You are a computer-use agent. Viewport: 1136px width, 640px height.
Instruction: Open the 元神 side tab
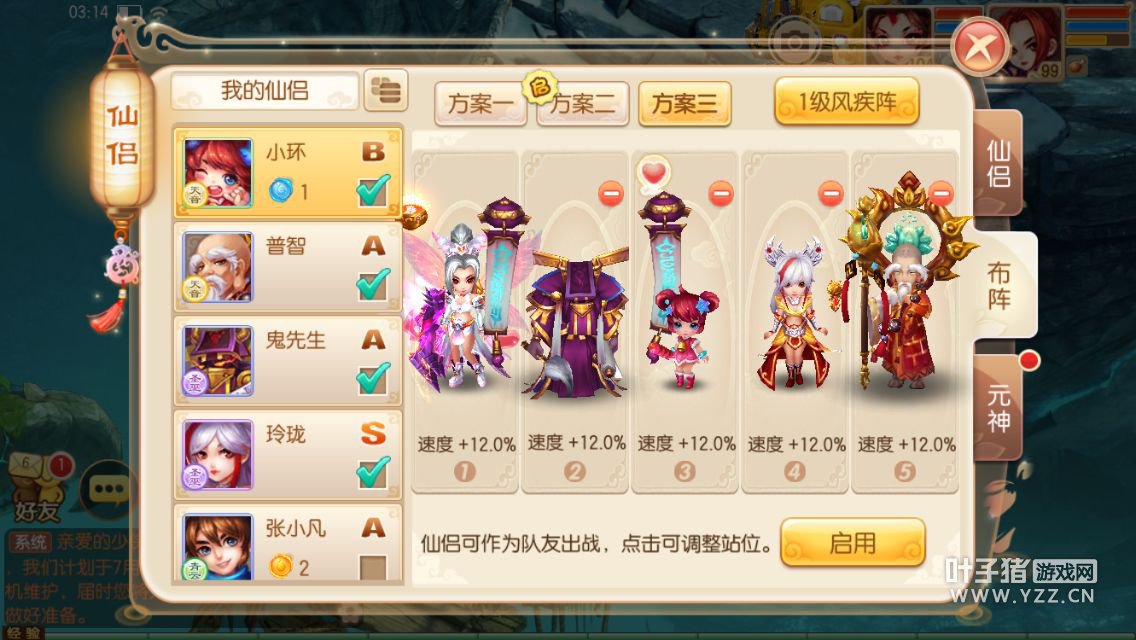pos(998,408)
